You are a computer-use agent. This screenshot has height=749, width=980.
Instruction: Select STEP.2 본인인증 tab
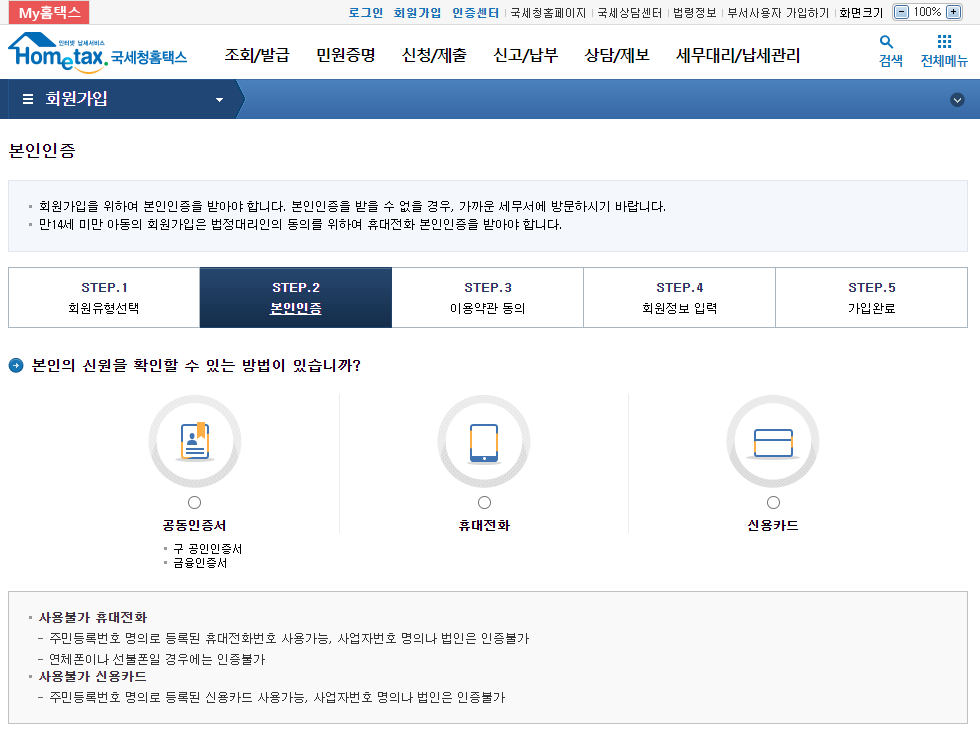point(296,298)
